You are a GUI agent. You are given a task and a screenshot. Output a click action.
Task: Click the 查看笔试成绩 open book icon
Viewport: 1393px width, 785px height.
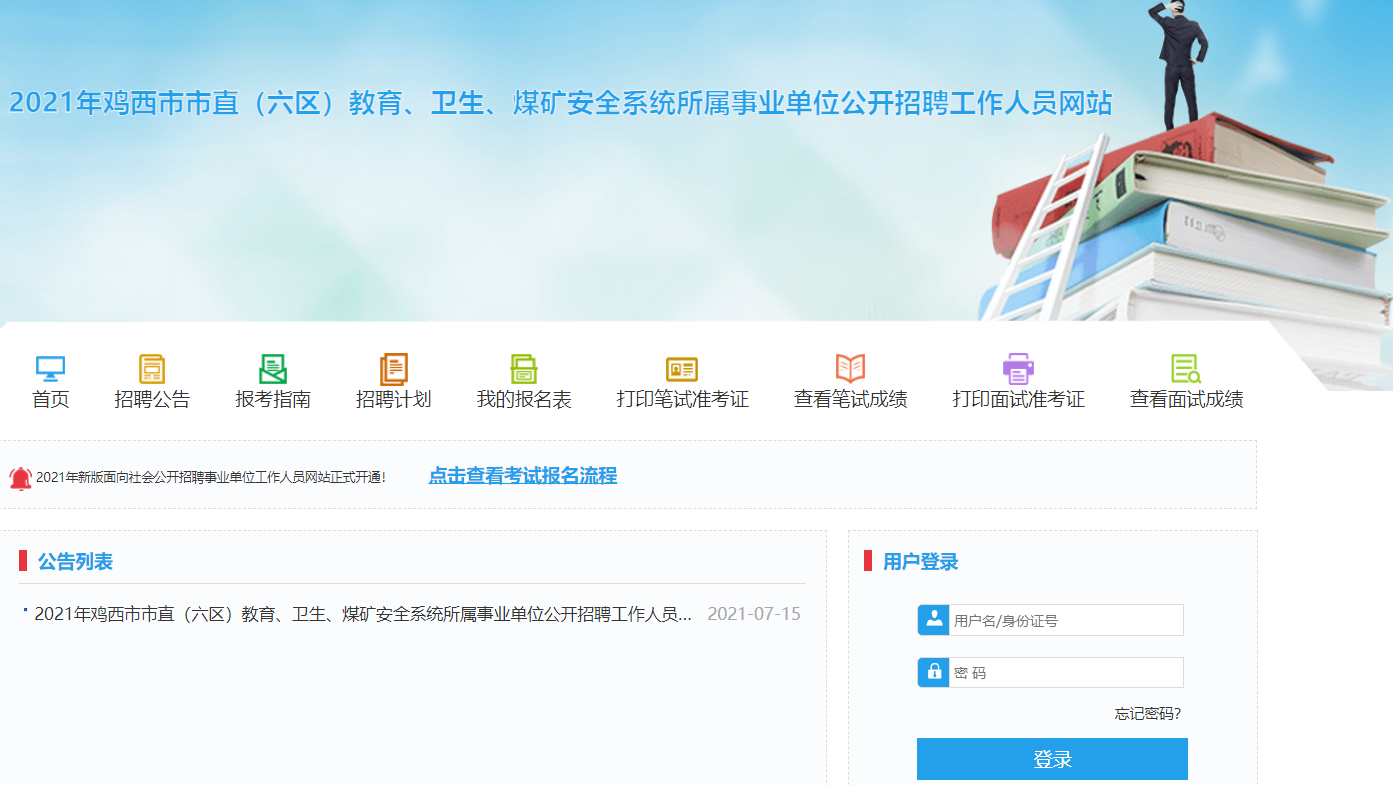coord(850,369)
